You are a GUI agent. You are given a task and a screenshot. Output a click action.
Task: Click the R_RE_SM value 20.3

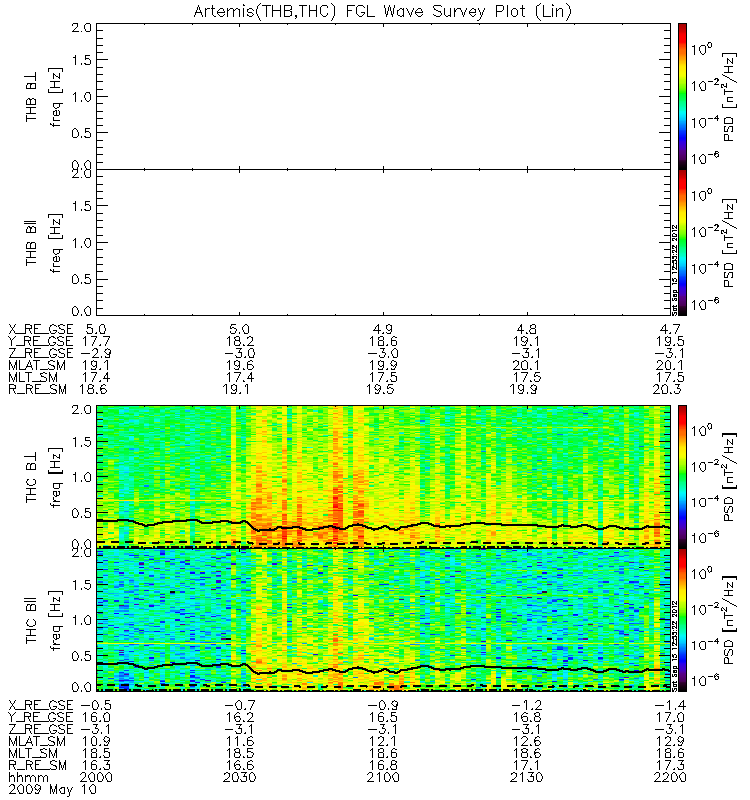666,389
